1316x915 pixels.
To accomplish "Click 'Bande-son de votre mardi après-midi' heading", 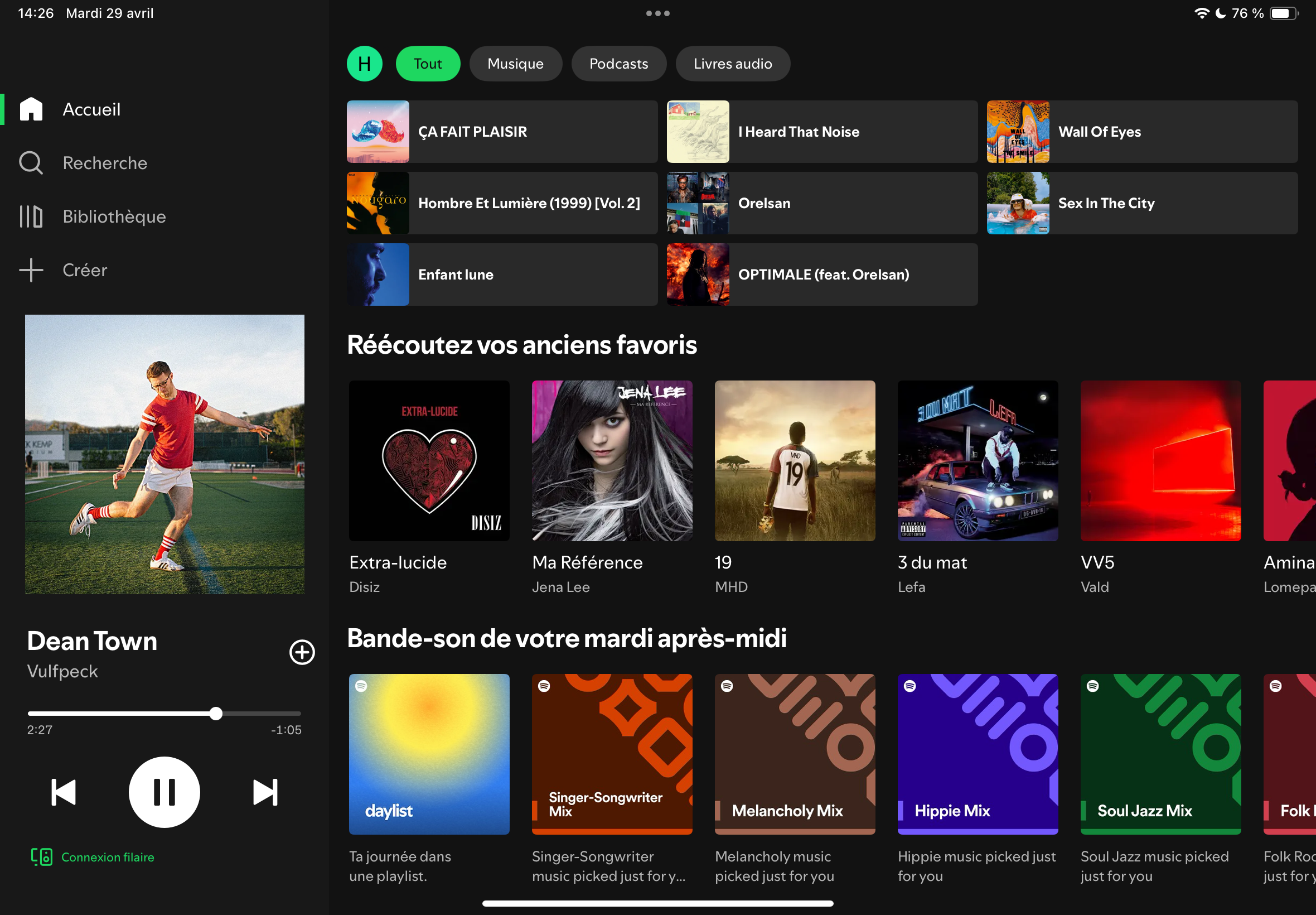I will [x=567, y=639].
